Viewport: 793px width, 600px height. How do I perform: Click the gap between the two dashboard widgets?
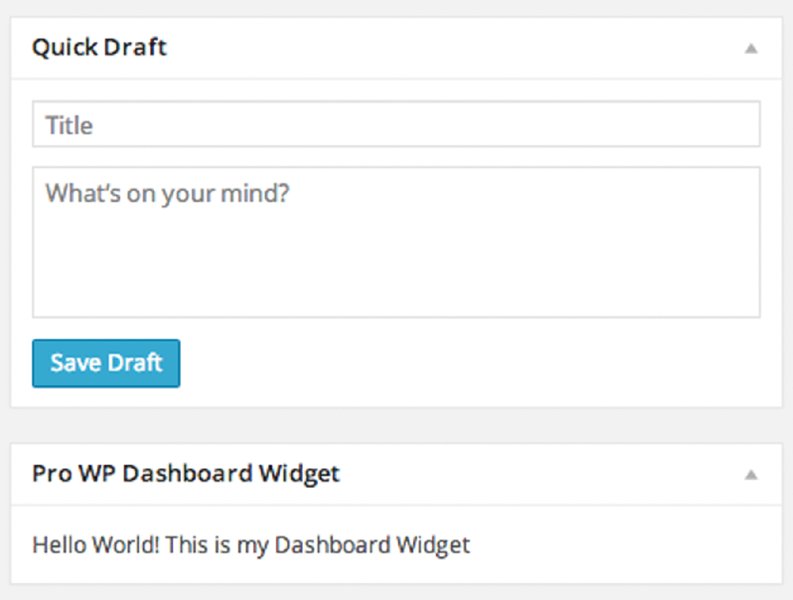click(396, 425)
